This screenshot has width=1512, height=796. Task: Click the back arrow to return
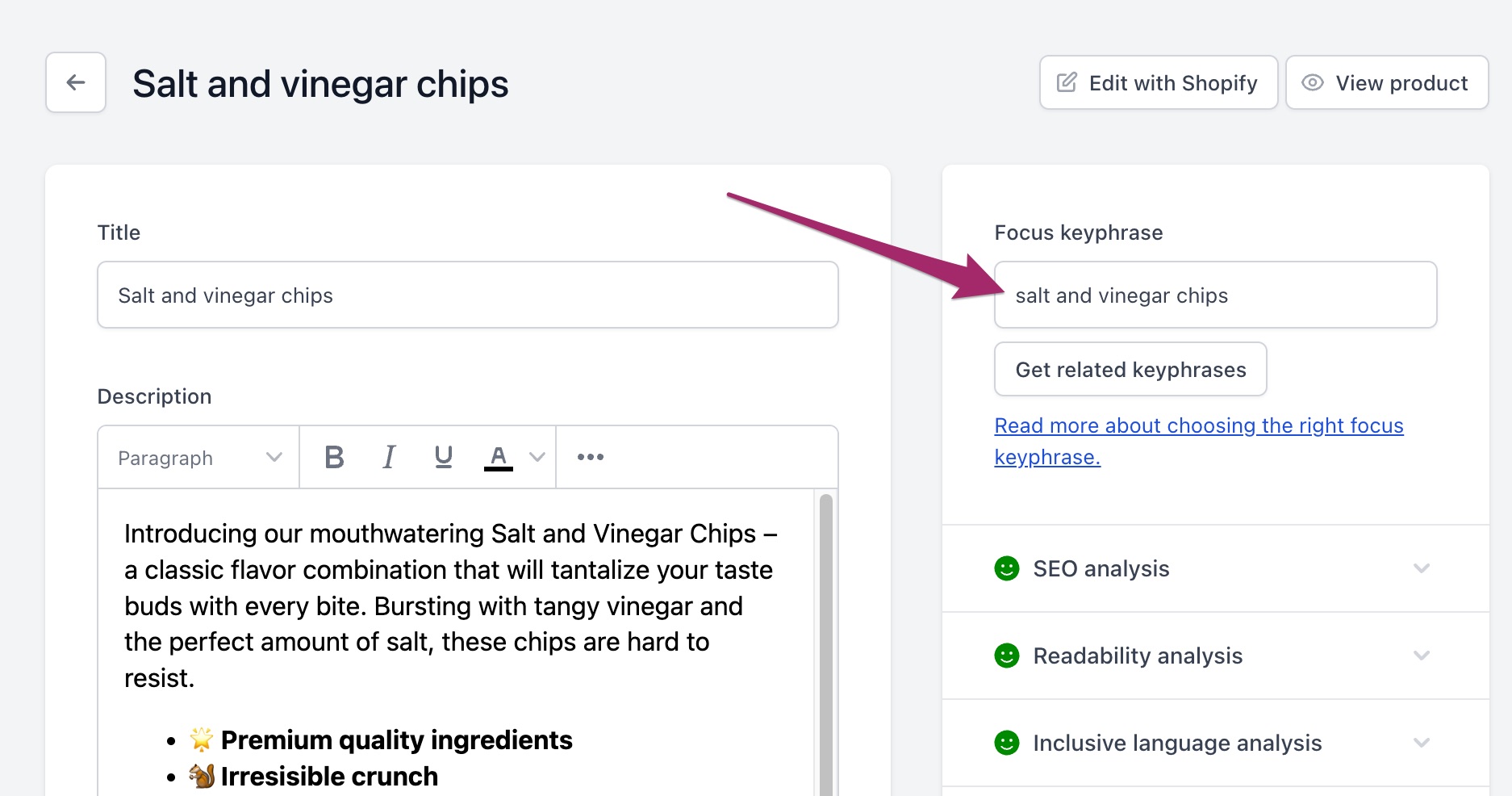(x=75, y=82)
